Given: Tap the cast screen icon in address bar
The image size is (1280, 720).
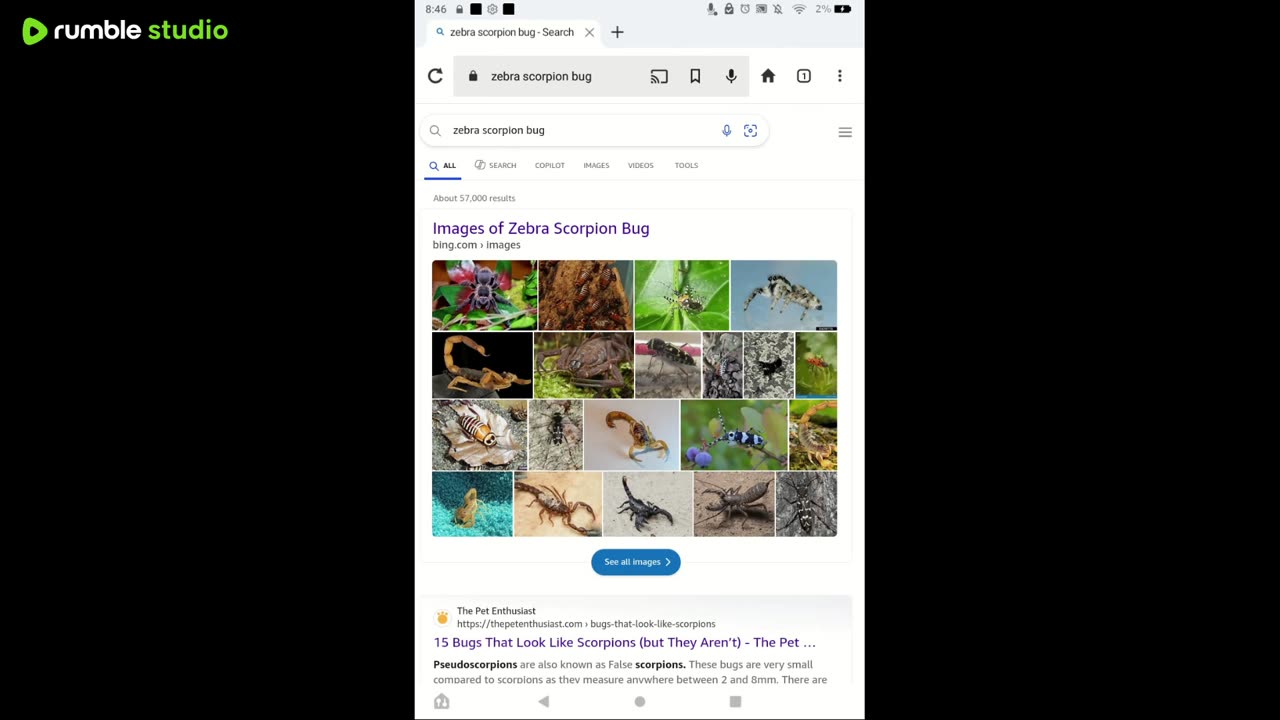Looking at the screenshot, I should (659, 76).
